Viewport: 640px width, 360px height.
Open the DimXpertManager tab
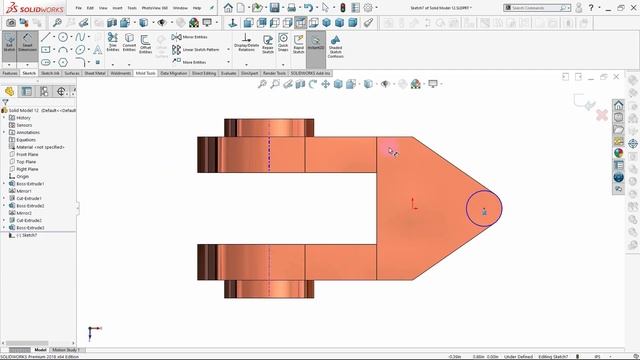[x=61, y=91]
